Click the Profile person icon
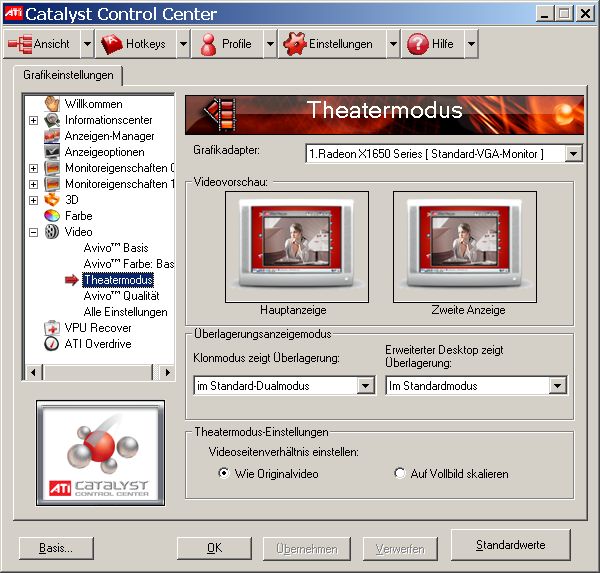 coord(209,44)
